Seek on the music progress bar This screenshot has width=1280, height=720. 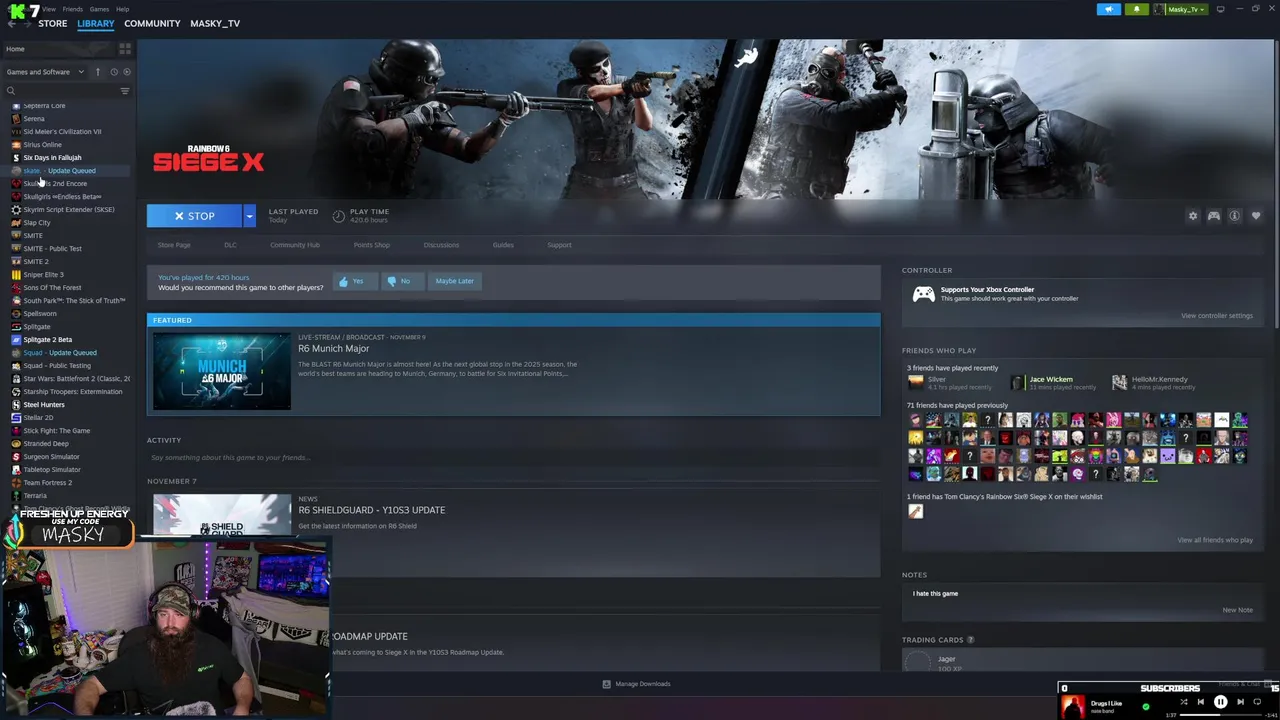pos(1219,714)
